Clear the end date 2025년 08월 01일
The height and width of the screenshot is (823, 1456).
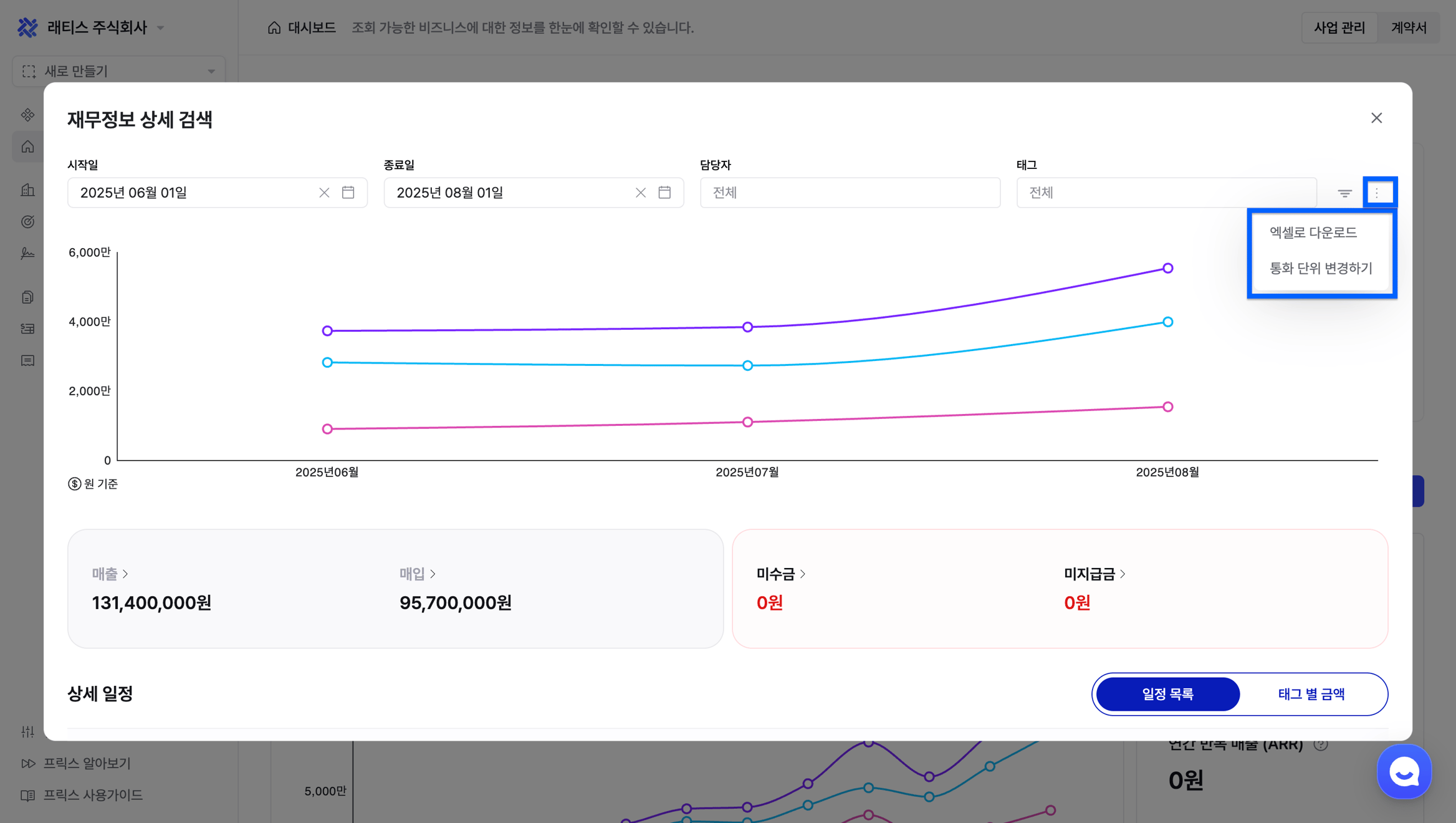click(640, 193)
